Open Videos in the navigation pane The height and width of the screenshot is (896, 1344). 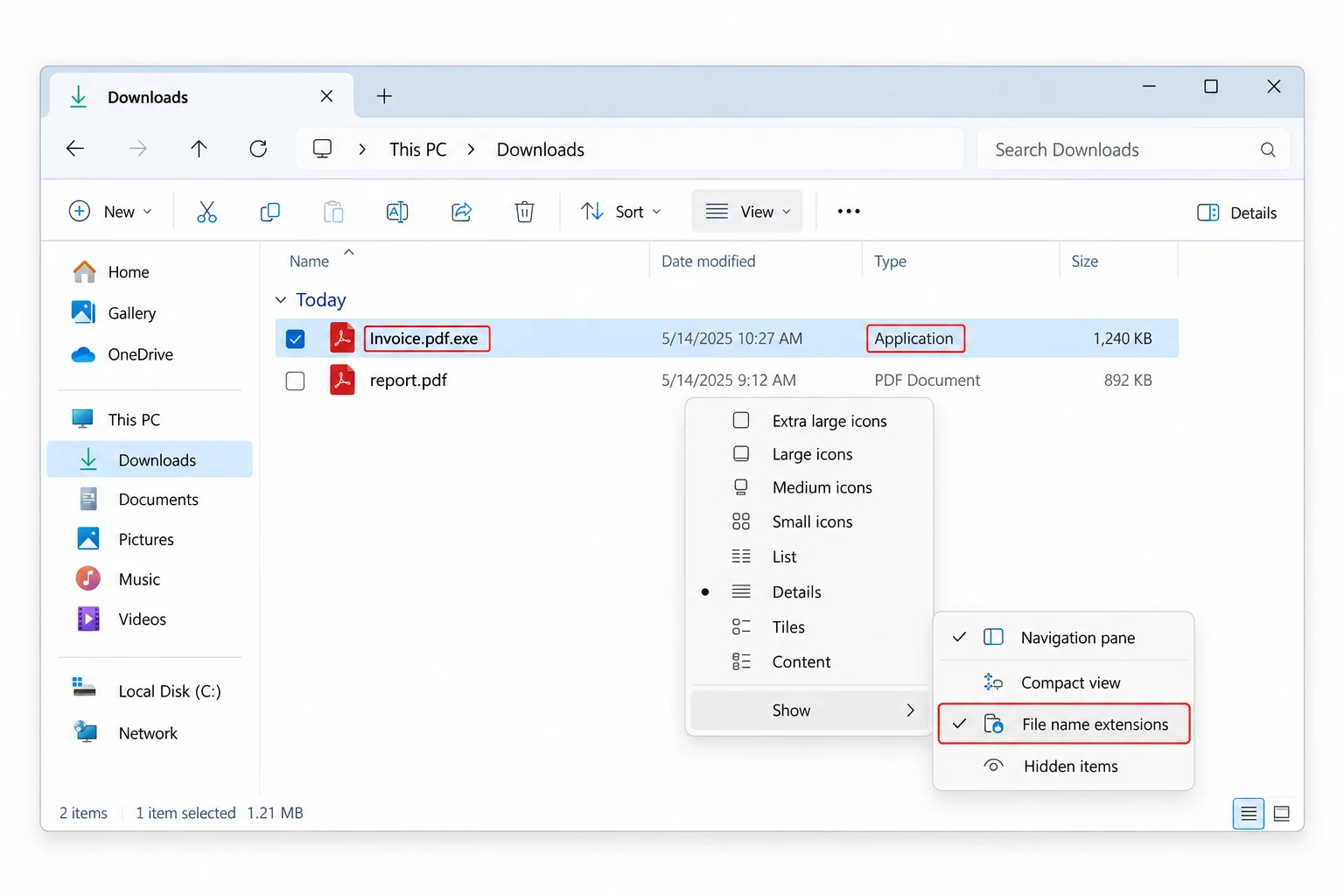142,619
